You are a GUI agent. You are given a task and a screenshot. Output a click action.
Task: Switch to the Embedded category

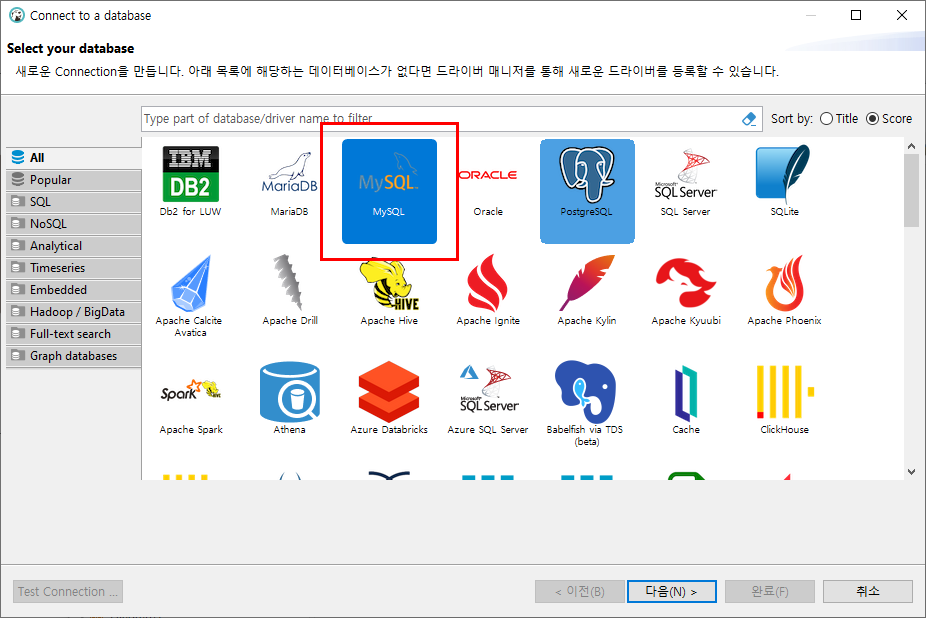(74, 290)
